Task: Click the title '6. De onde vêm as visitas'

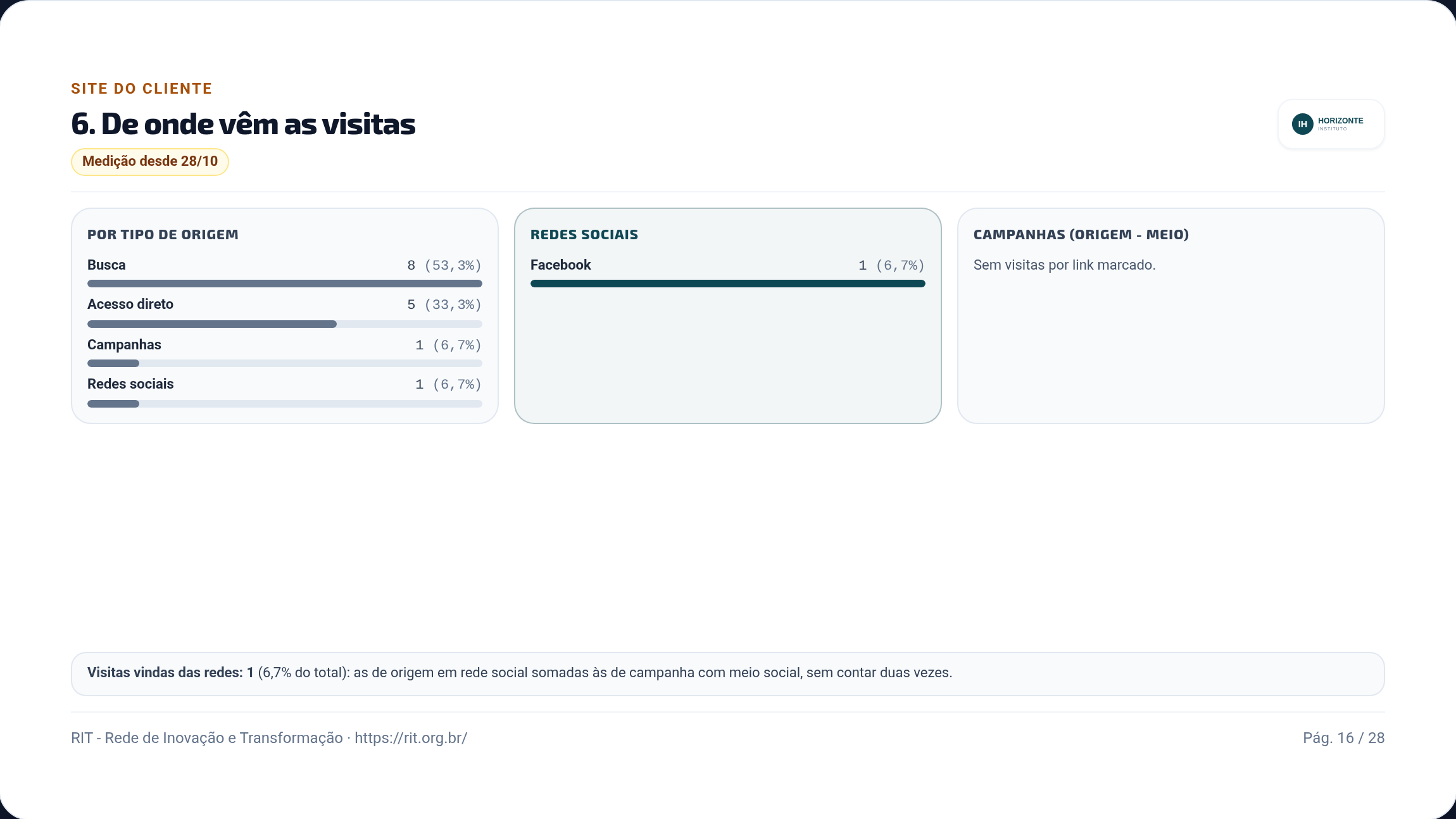Action: coord(243,124)
